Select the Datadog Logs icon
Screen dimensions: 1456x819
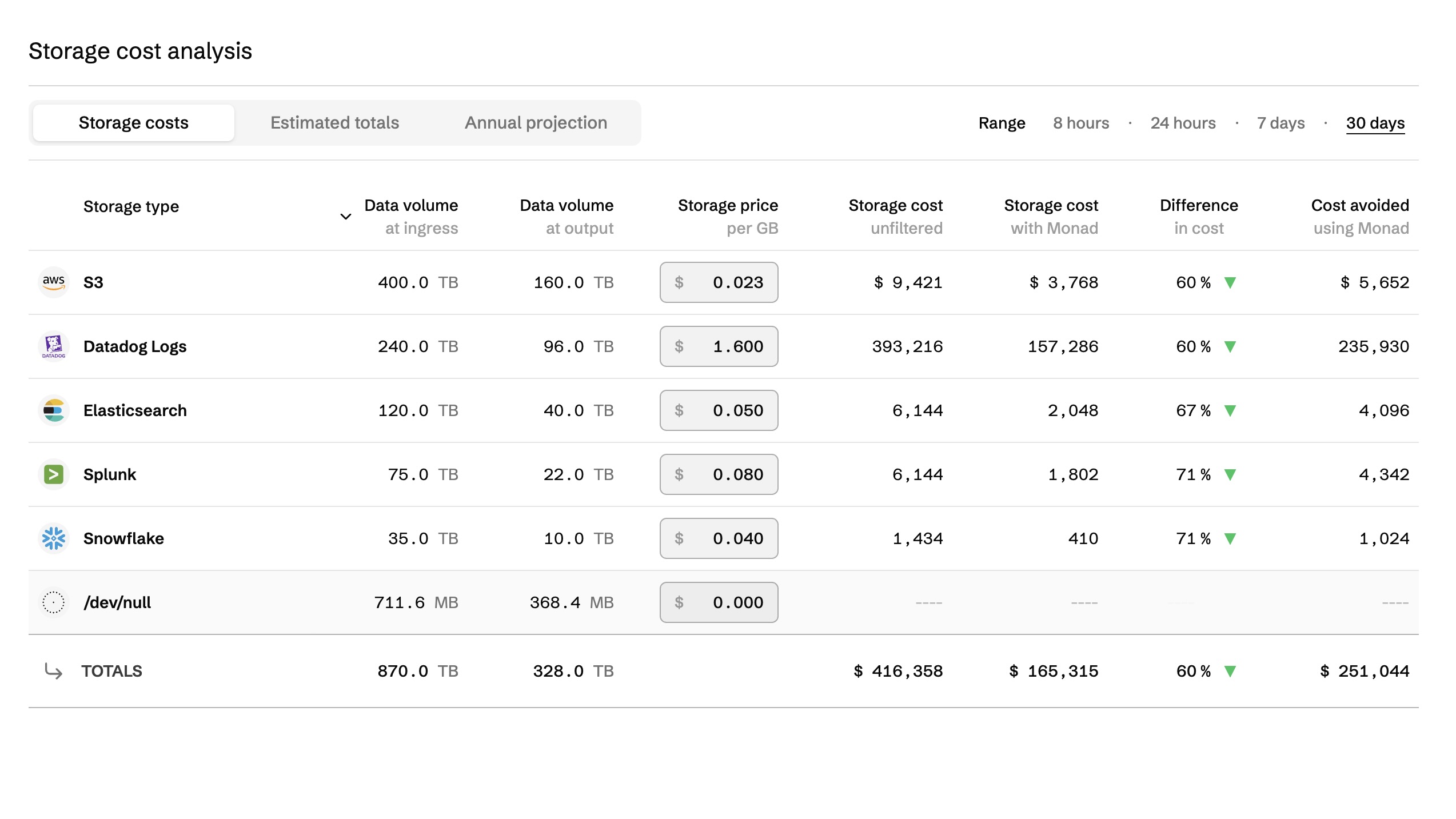coord(53,346)
